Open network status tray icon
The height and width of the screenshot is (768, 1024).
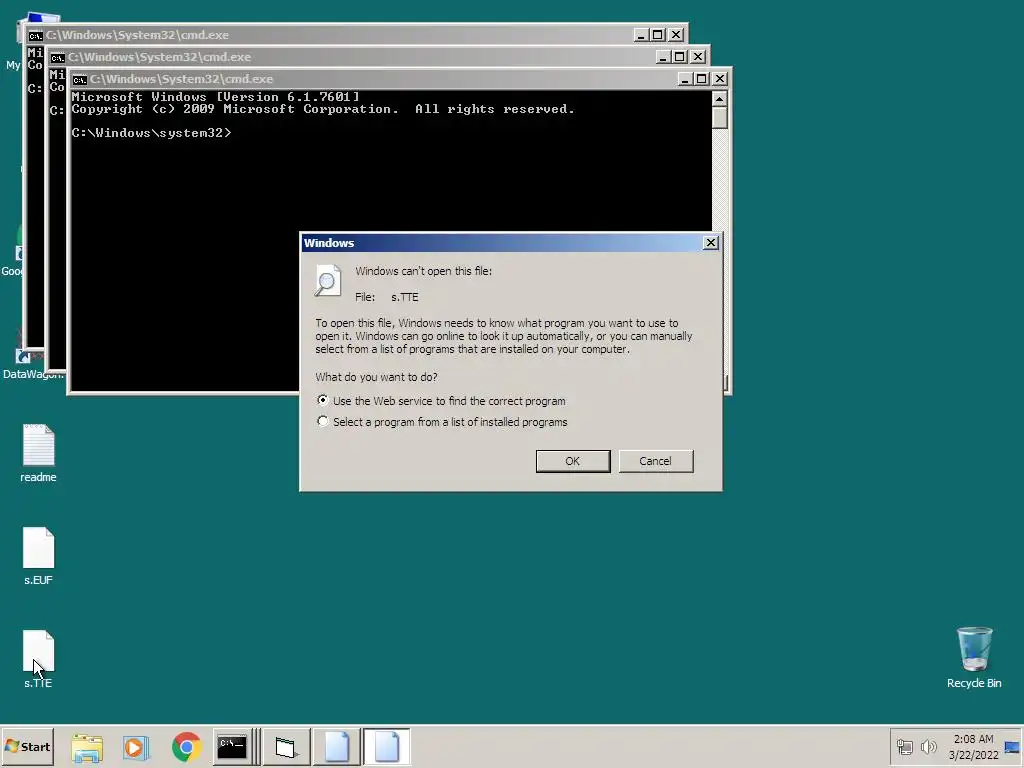pyautogui.click(x=904, y=746)
